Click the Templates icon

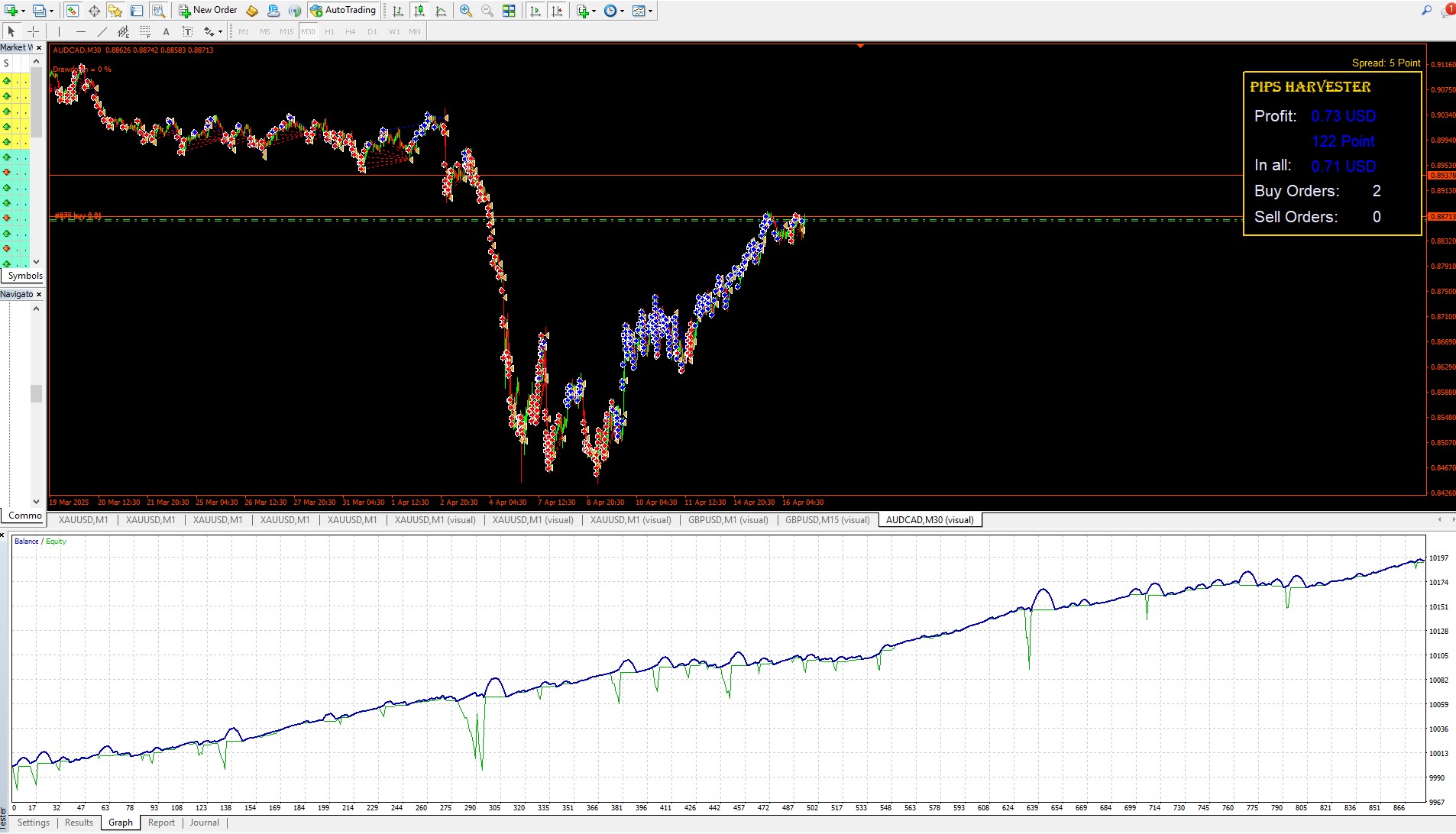[639, 11]
